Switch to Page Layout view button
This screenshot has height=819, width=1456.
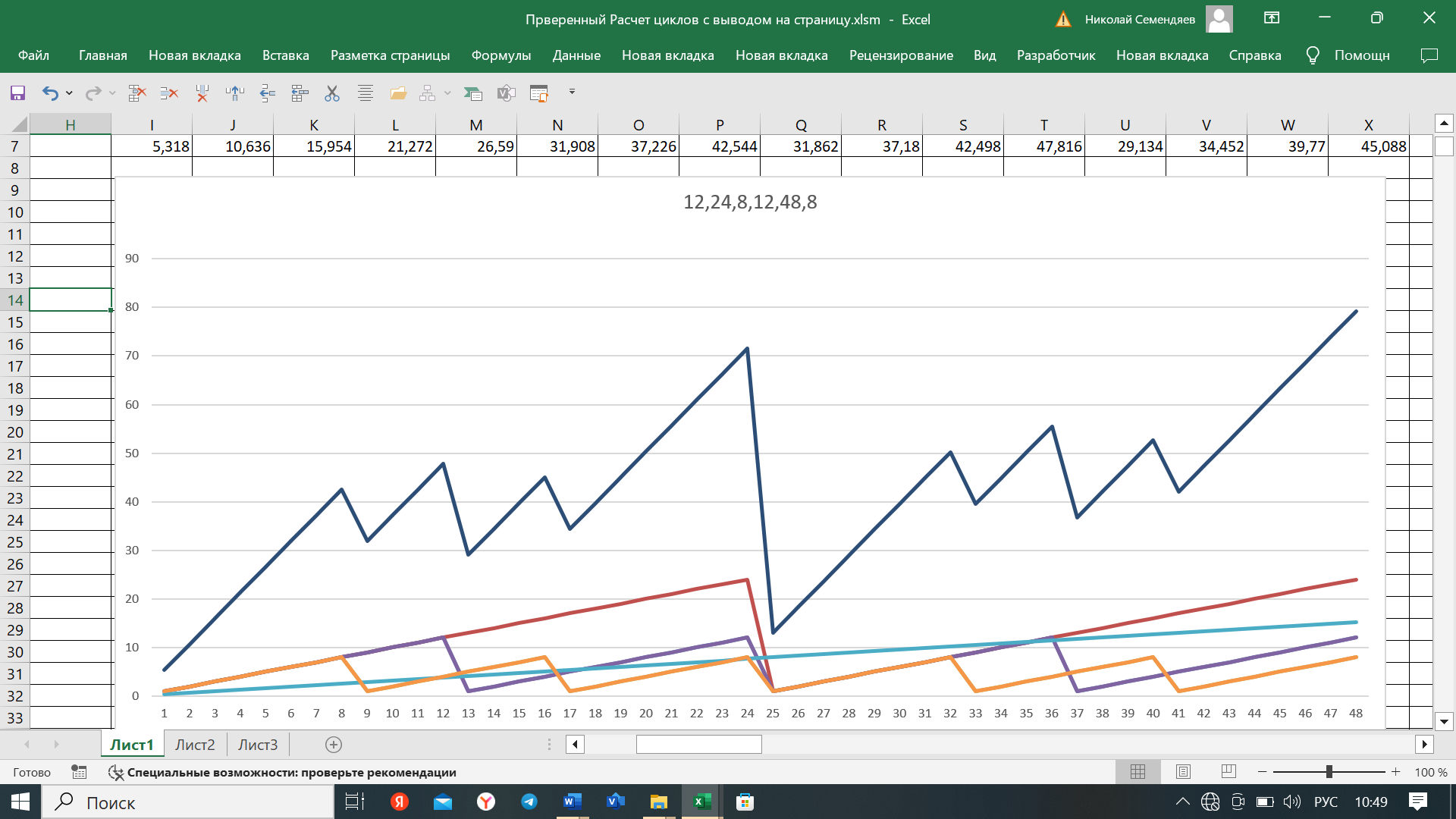point(1183,772)
